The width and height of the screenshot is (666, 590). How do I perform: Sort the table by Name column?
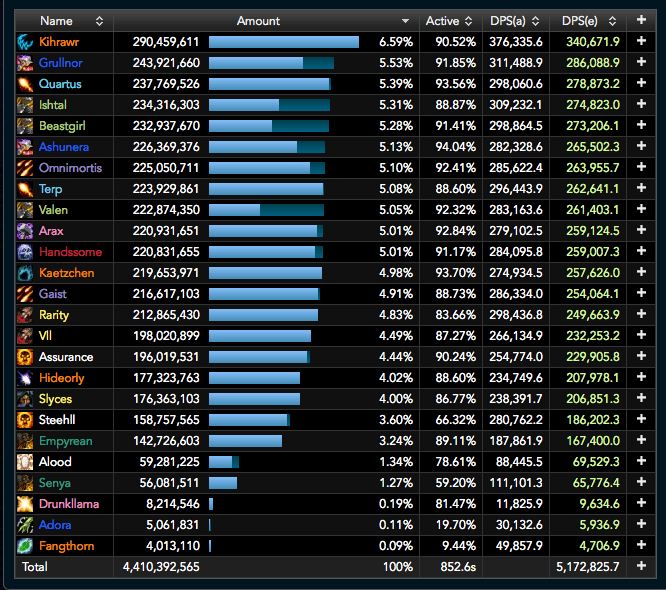coord(58,20)
